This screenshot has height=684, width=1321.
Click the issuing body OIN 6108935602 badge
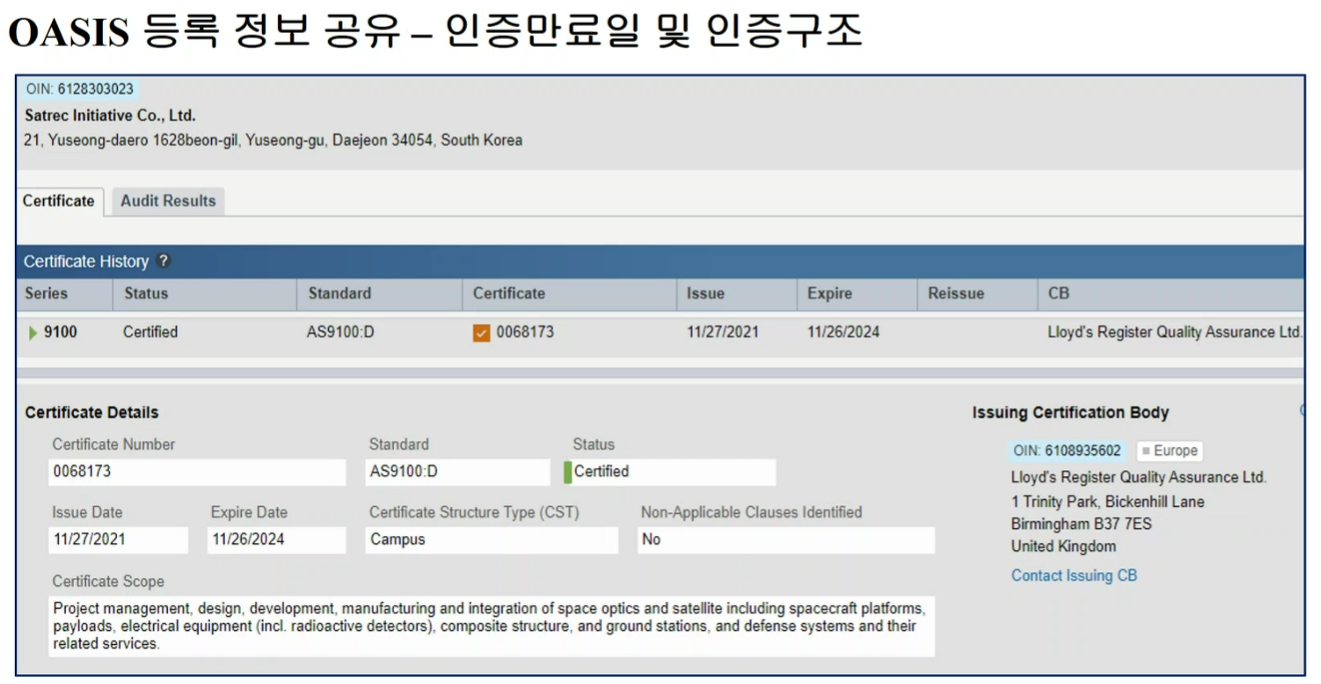coord(1066,451)
